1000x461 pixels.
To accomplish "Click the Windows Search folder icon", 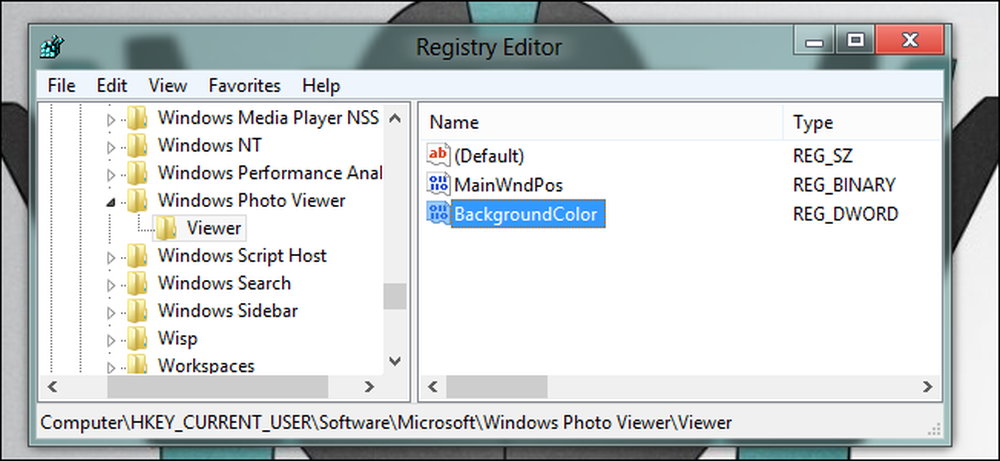I will tap(136, 283).
